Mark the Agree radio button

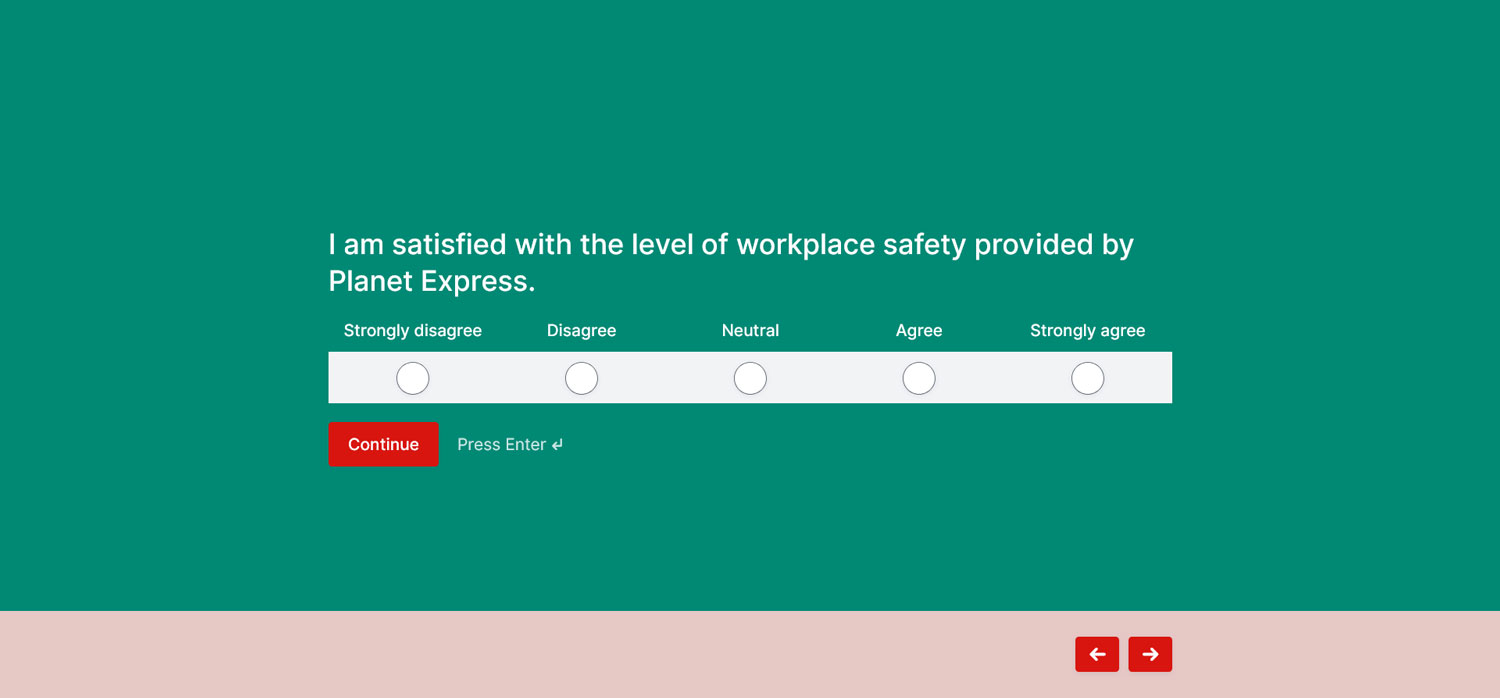click(919, 378)
